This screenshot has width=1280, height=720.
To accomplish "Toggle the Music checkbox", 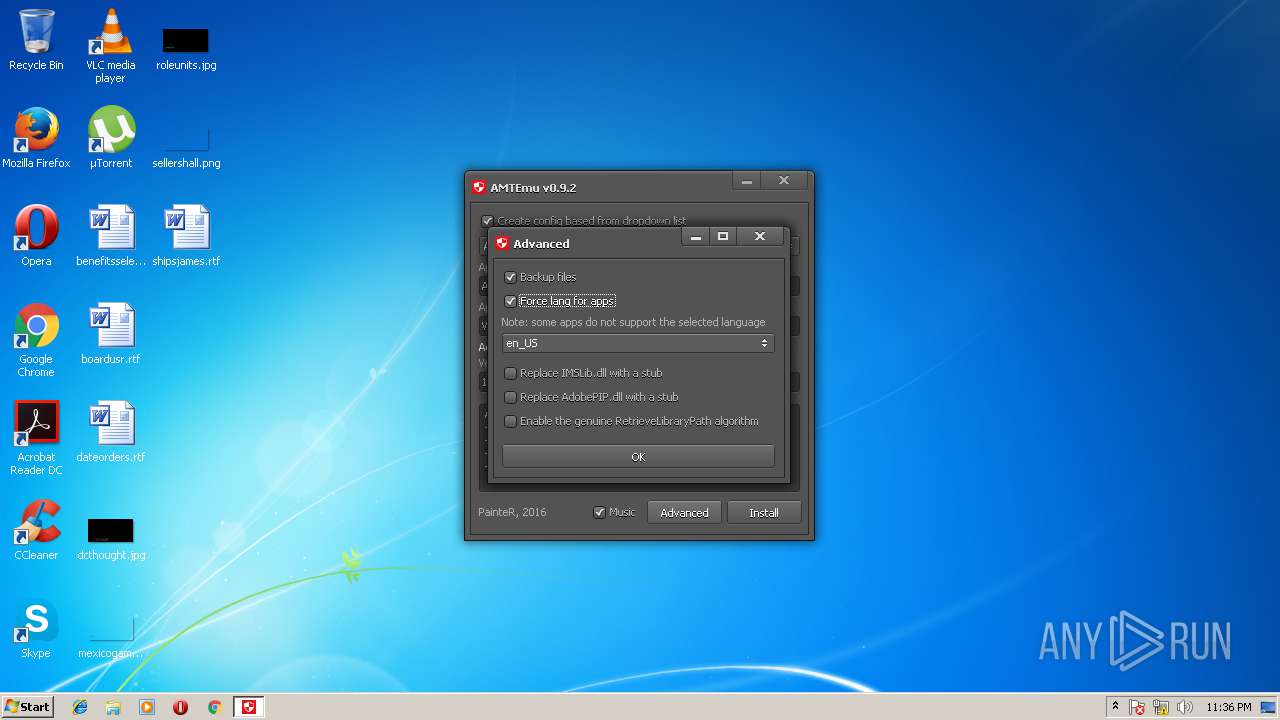I will (x=599, y=512).
